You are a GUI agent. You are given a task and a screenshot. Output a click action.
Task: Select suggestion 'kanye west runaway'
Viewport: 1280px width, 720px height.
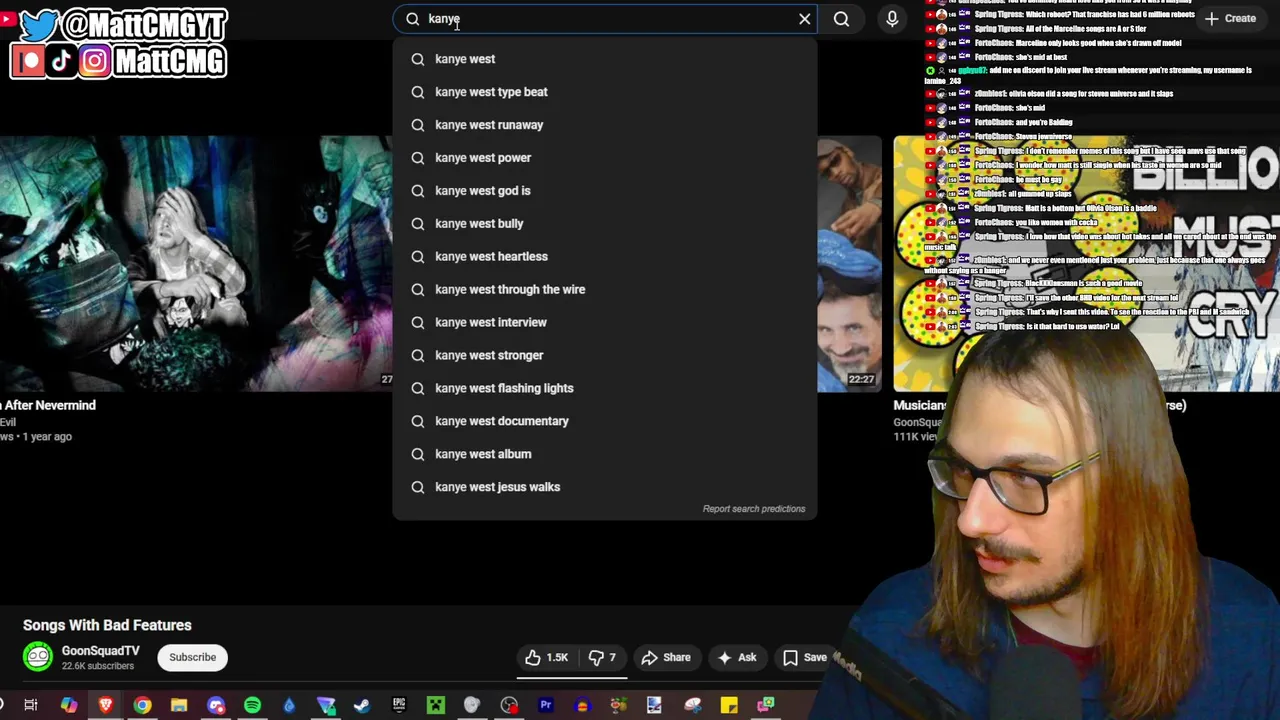coord(605,125)
